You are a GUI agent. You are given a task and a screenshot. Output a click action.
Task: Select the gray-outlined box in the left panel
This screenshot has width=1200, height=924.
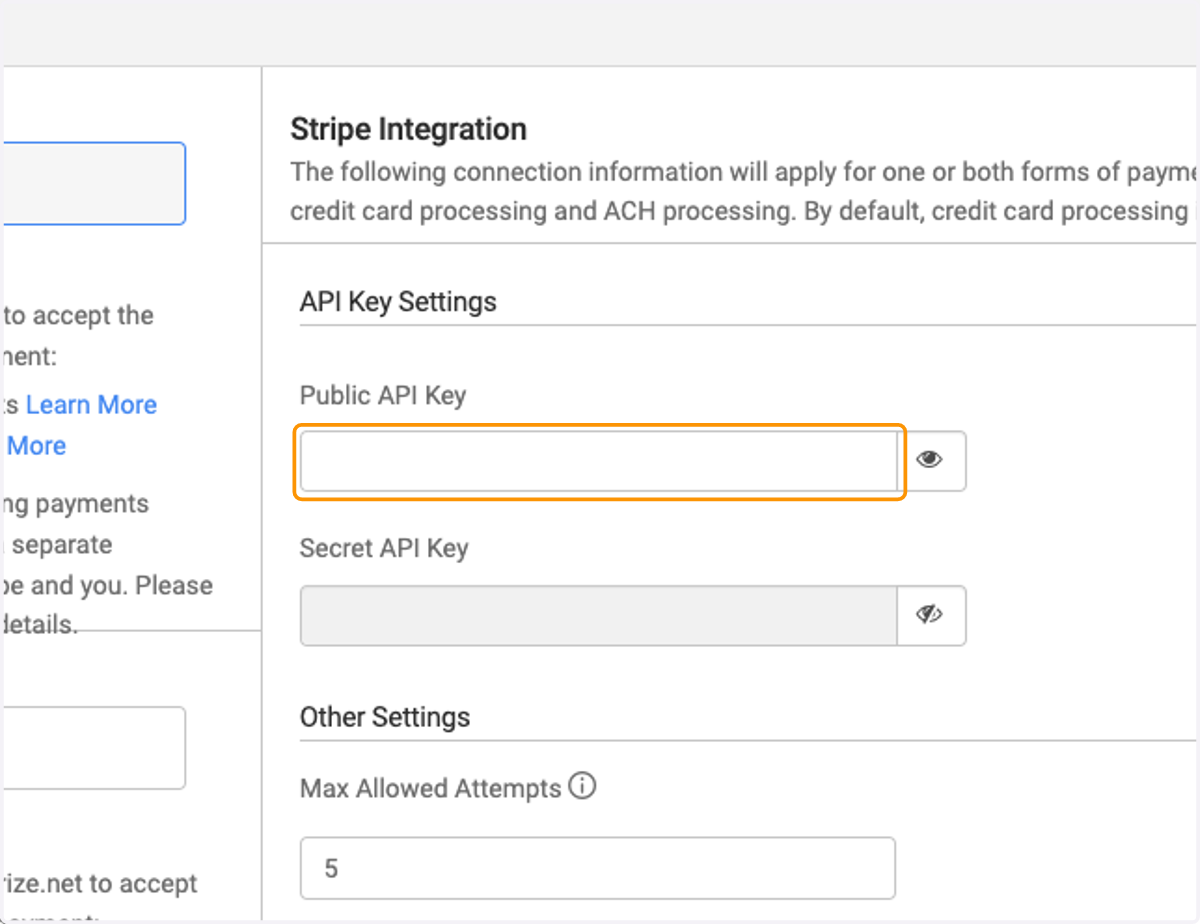coord(93,748)
